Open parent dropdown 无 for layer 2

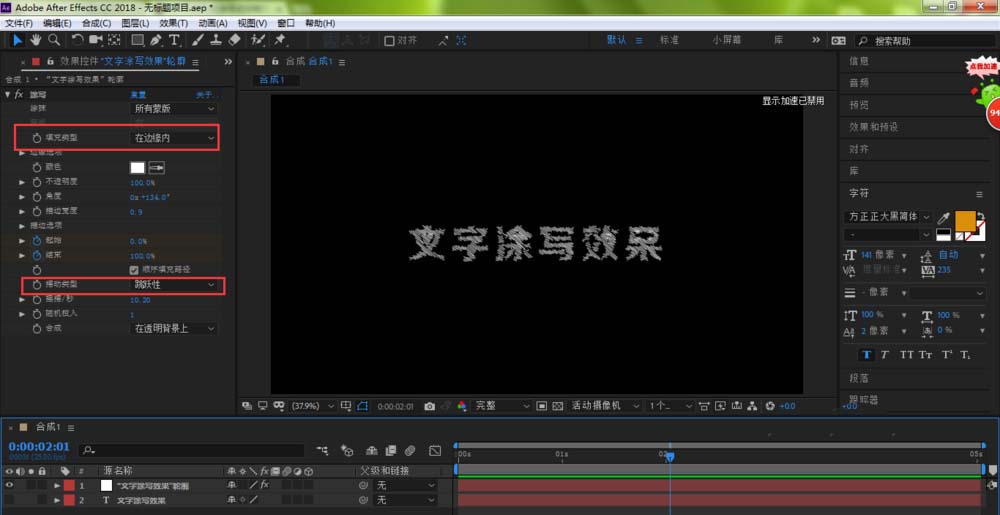[406, 500]
